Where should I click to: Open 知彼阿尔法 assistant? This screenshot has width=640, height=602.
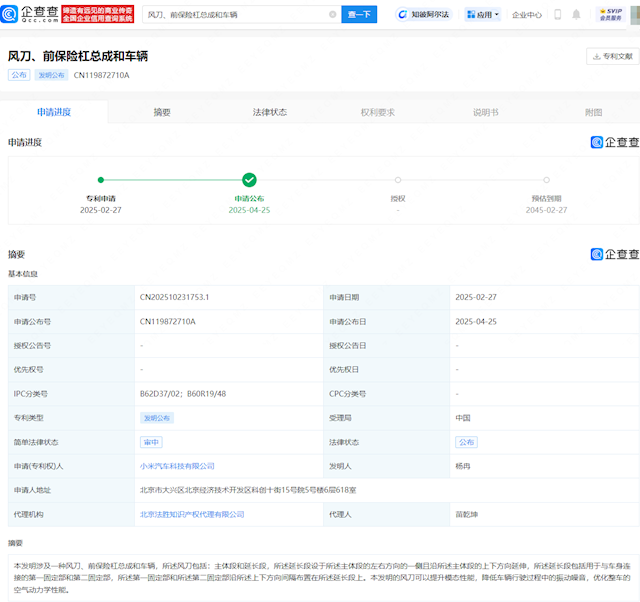[424, 15]
